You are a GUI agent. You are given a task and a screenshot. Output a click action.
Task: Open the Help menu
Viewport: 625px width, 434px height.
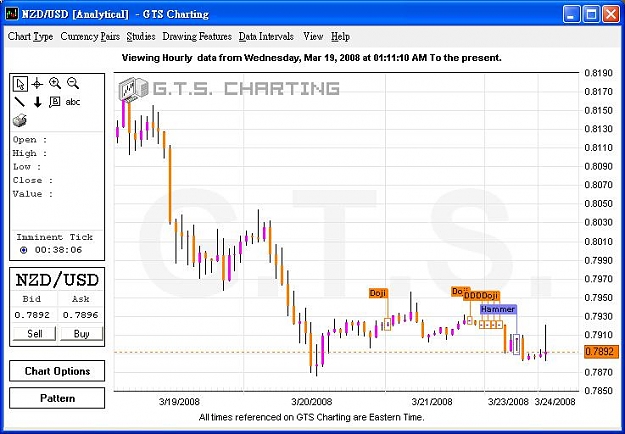(x=340, y=37)
